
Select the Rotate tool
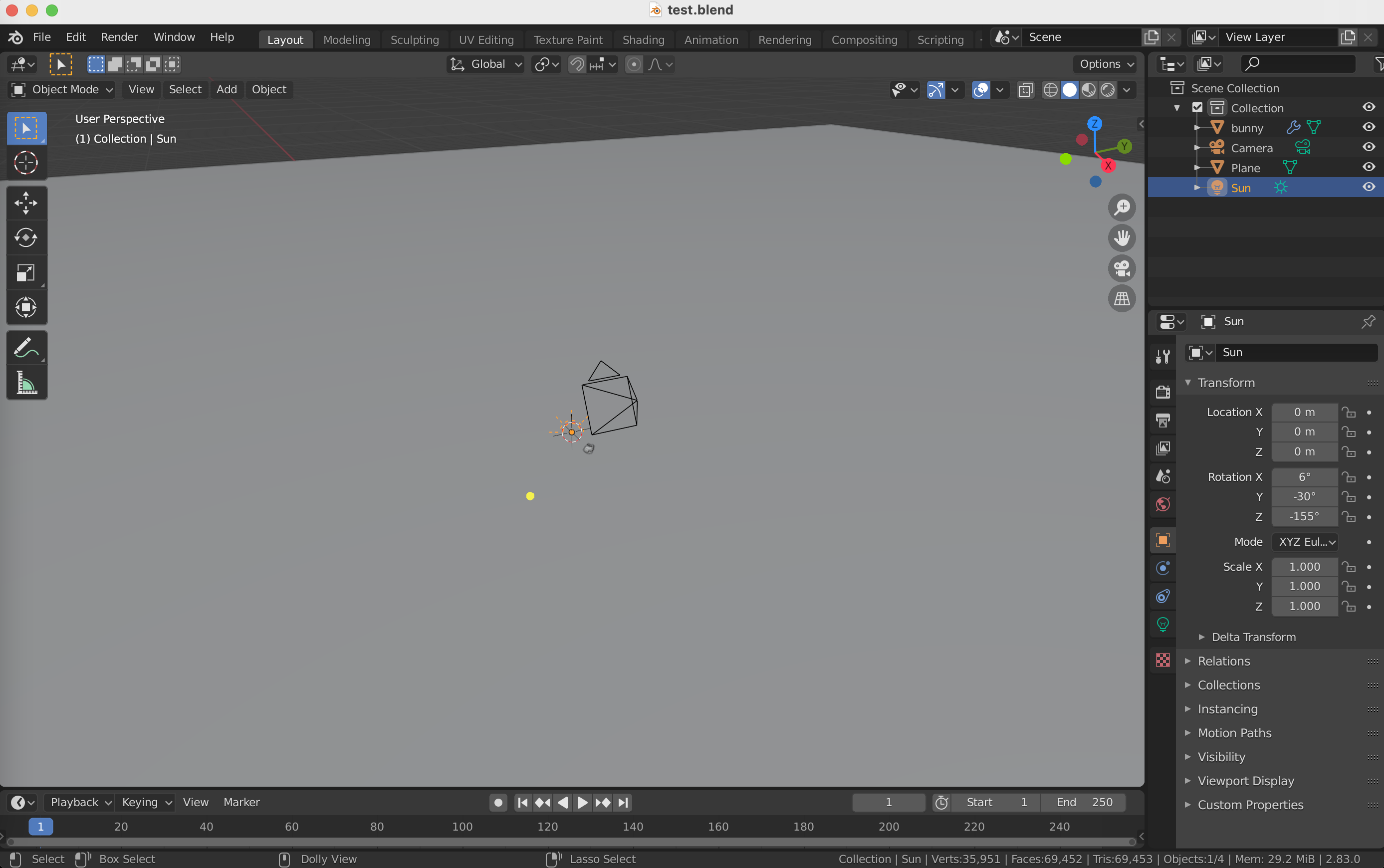[26, 237]
